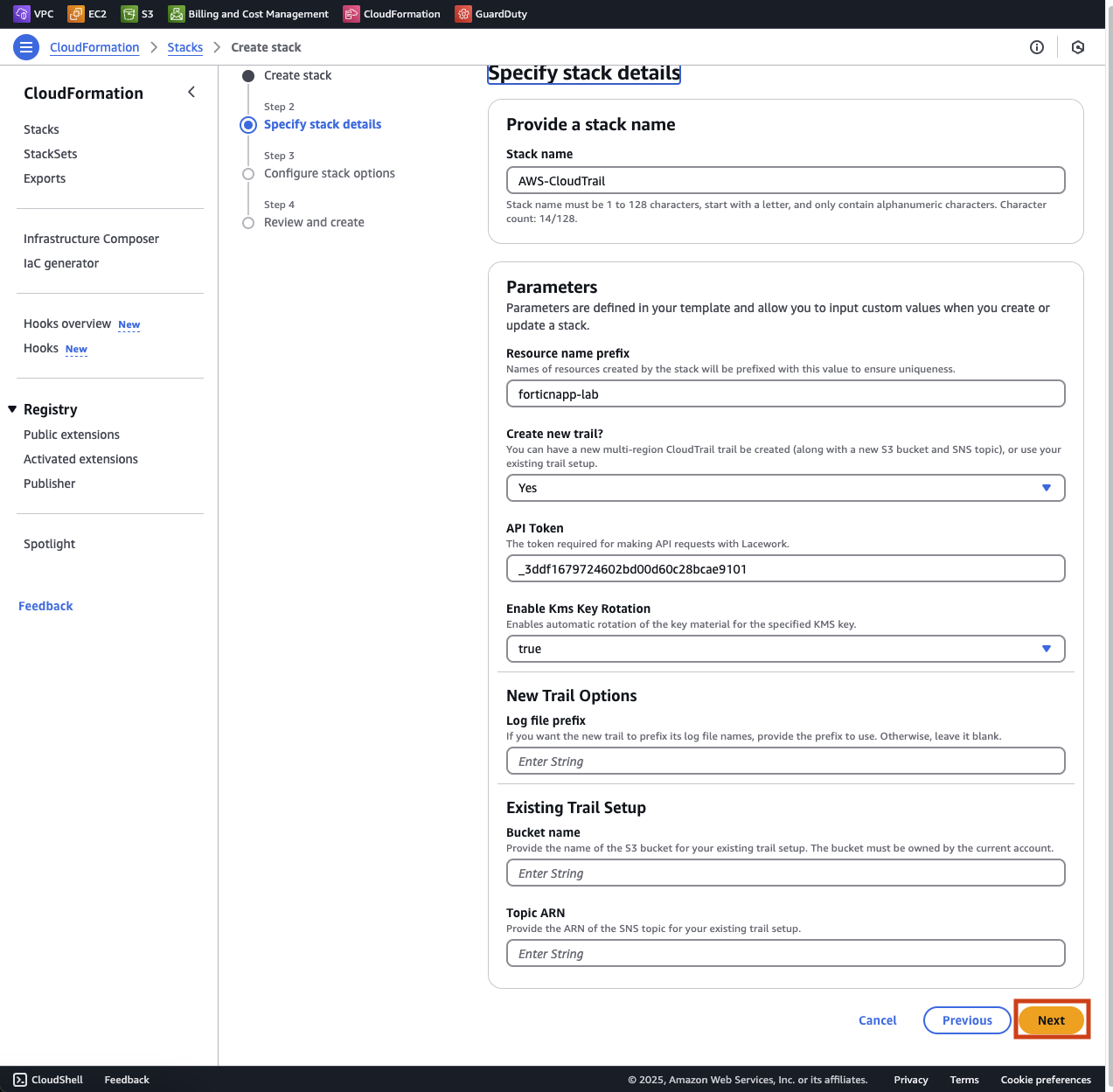Click the Stack name input field
This screenshot has width=1113, height=1092.
pos(785,180)
